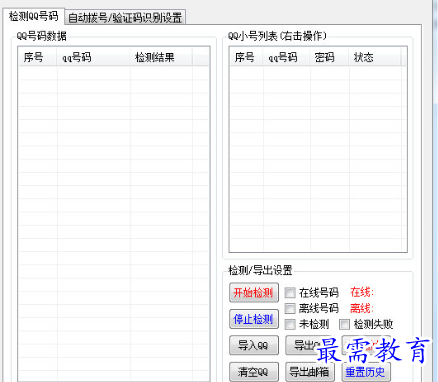Click 序号 column header in QQ小号列表
438x382 pixels.
point(246,57)
